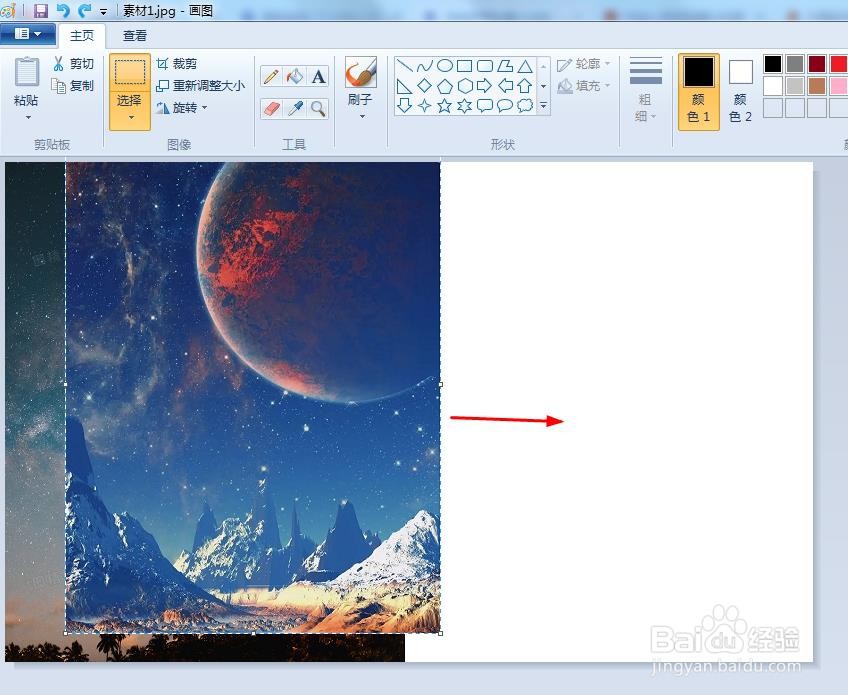This screenshot has width=848, height=695.
Task: Select 颜色 2 background color box
Action: click(740, 91)
